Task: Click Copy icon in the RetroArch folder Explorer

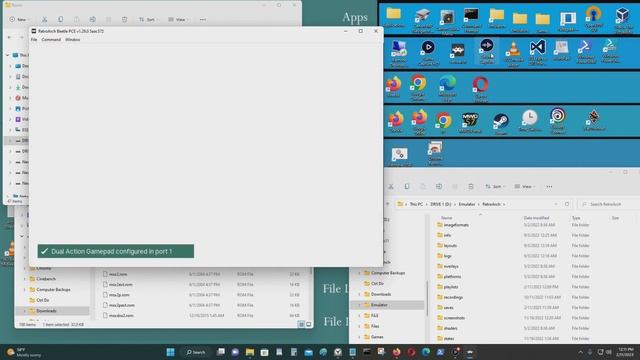Action: coord(407,187)
